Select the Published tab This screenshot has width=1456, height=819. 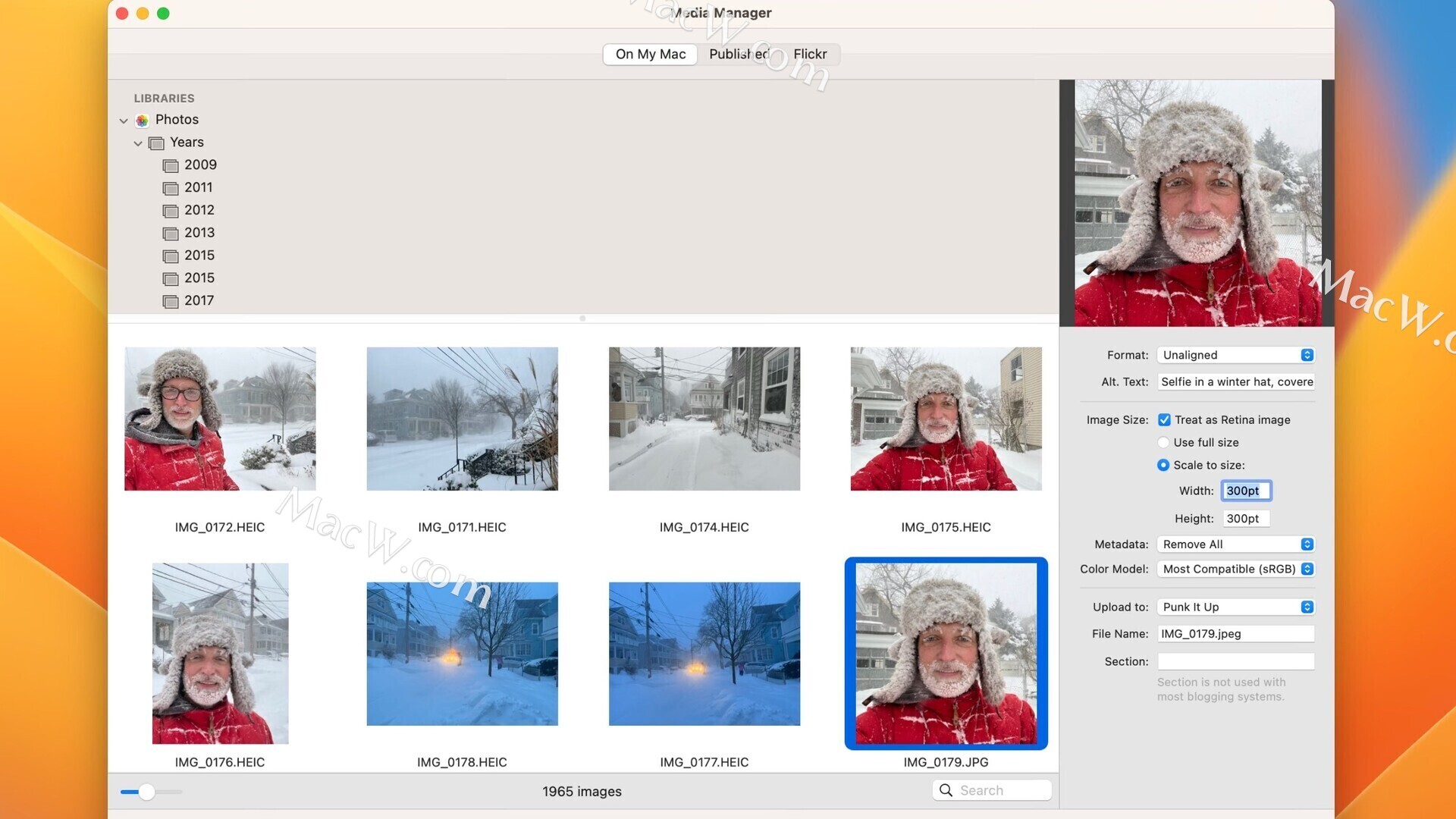click(739, 54)
